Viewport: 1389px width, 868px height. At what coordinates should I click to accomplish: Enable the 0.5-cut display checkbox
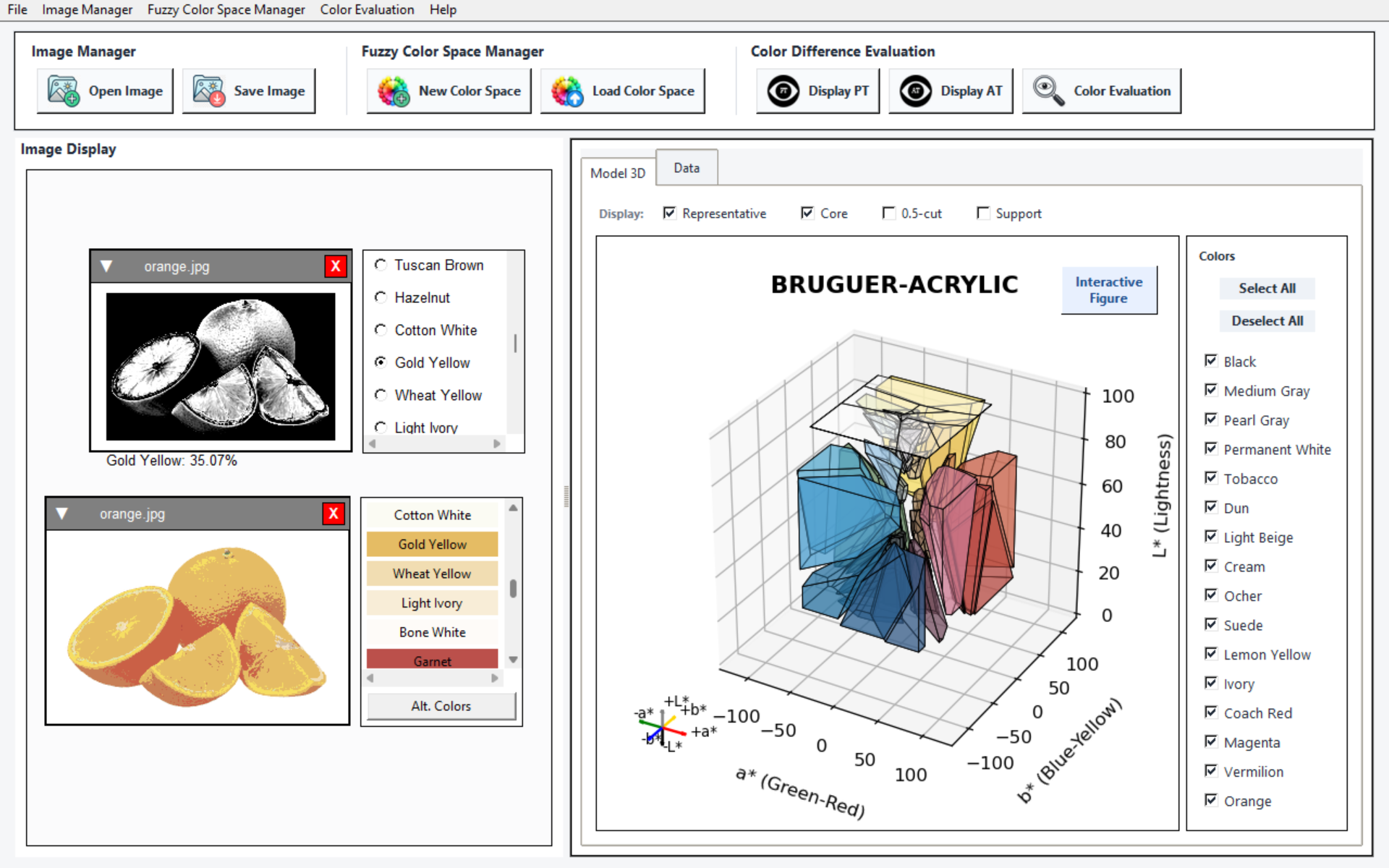888,213
